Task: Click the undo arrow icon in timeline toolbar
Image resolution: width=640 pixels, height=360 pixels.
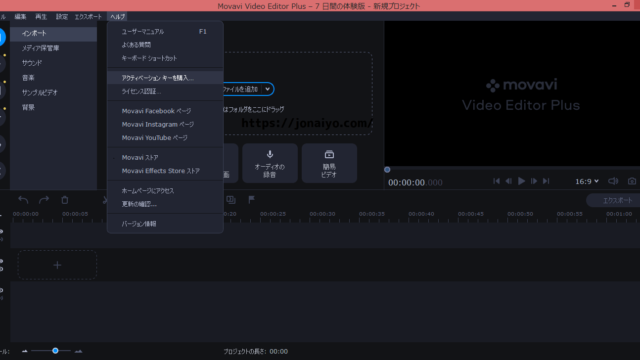Action: point(23,200)
